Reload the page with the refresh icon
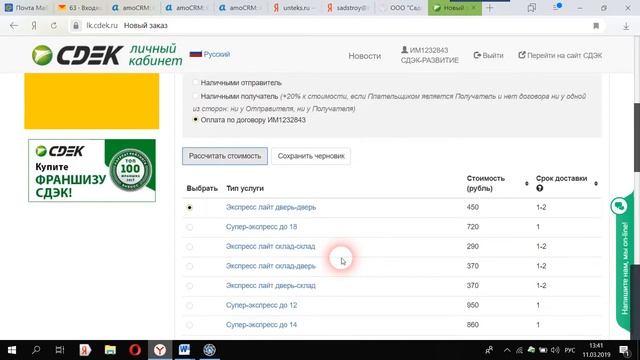The width and height of the screenshot is (640, 360). click(53, 26)
